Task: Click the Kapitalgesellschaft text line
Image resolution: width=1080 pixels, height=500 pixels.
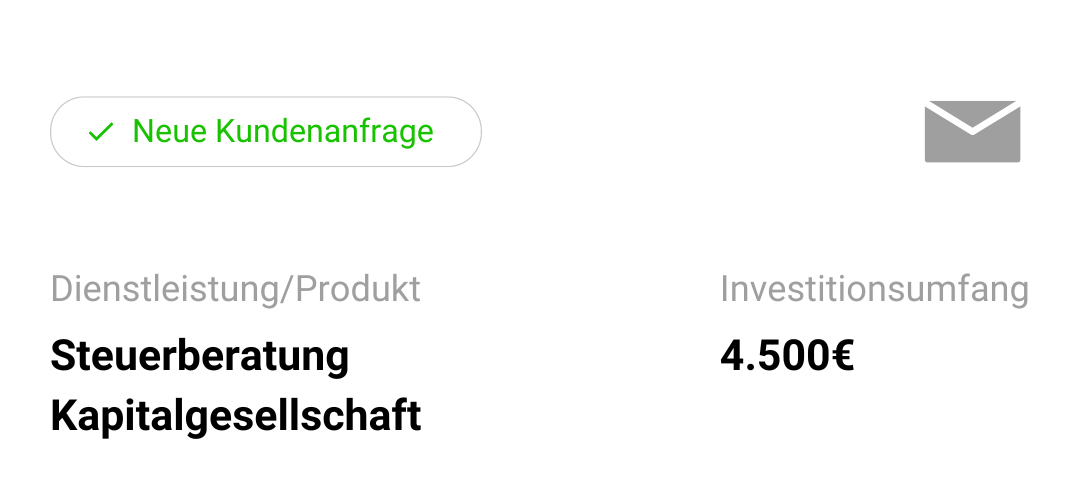Action: point(236,415)
